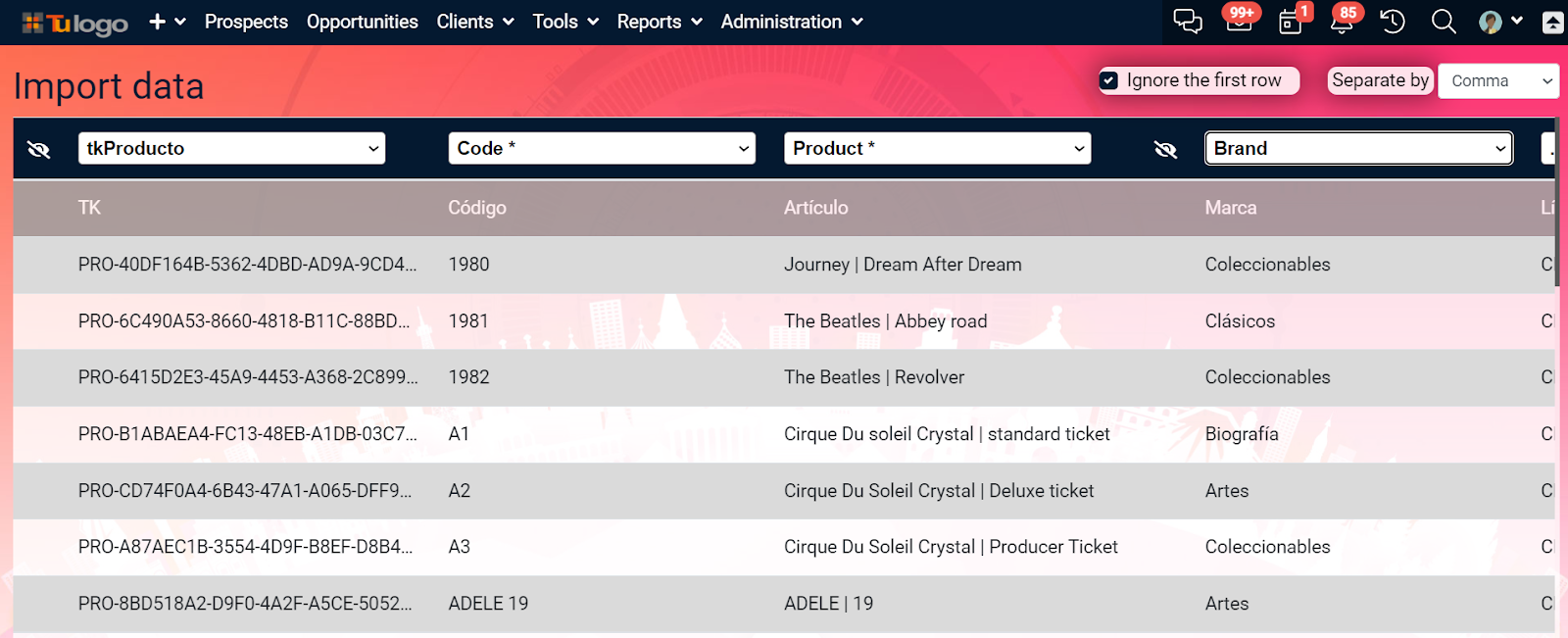Click the PRO-A87AEC1B TK cell
Screen dimensions: 1568x638
pos(245,547)
